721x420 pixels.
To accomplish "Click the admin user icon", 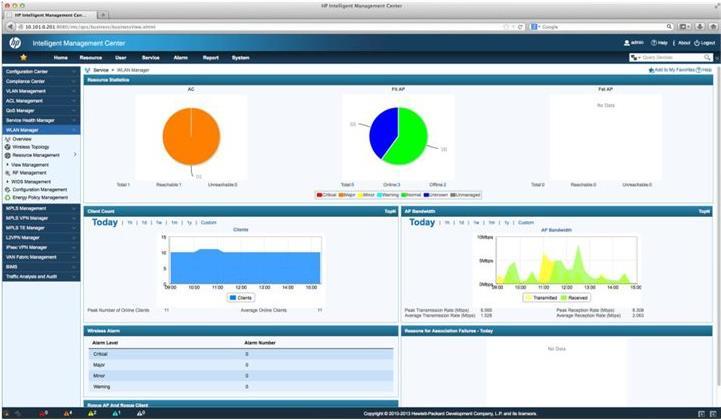I will (x=626, y=43).
